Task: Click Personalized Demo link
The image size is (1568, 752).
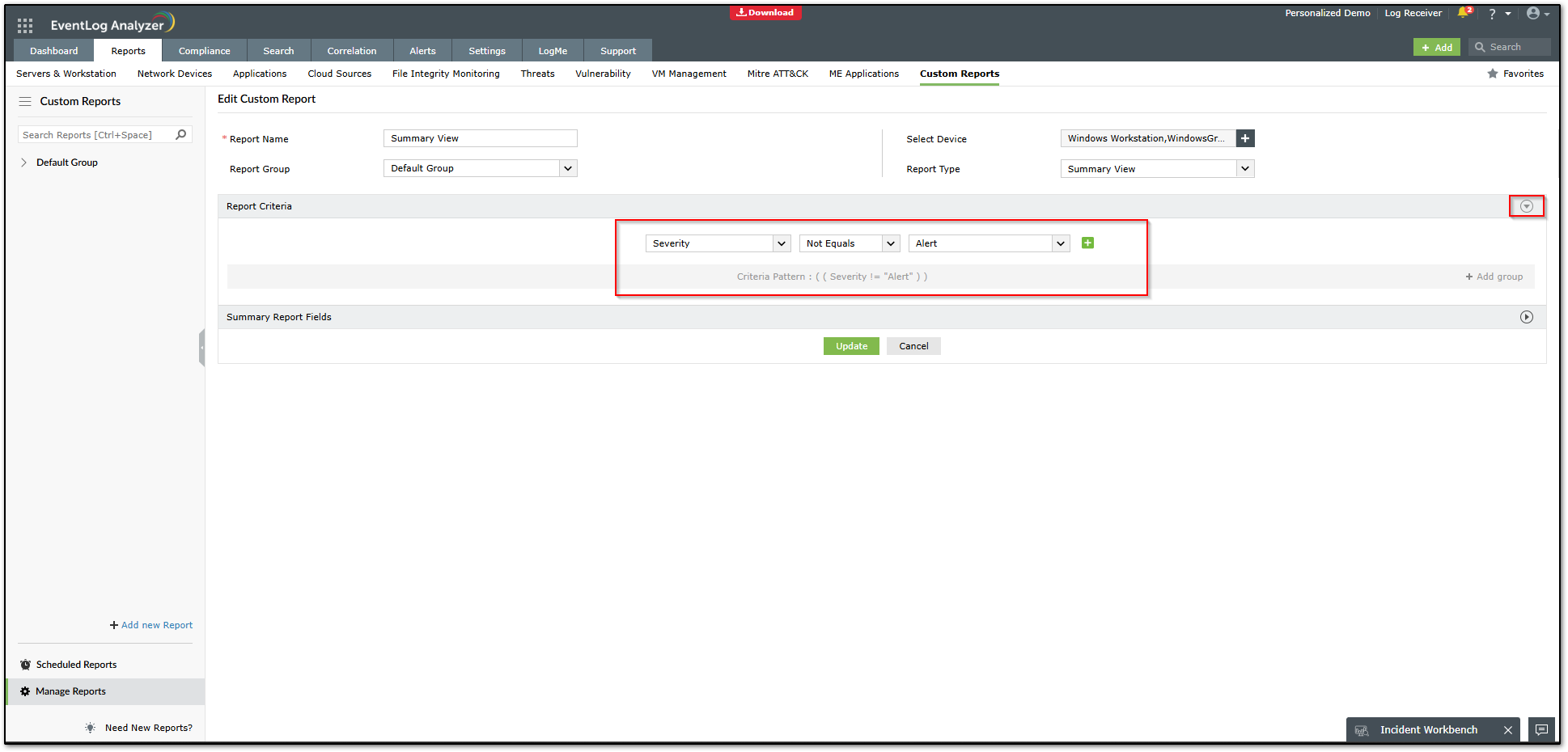Action: pos(1328,13)
